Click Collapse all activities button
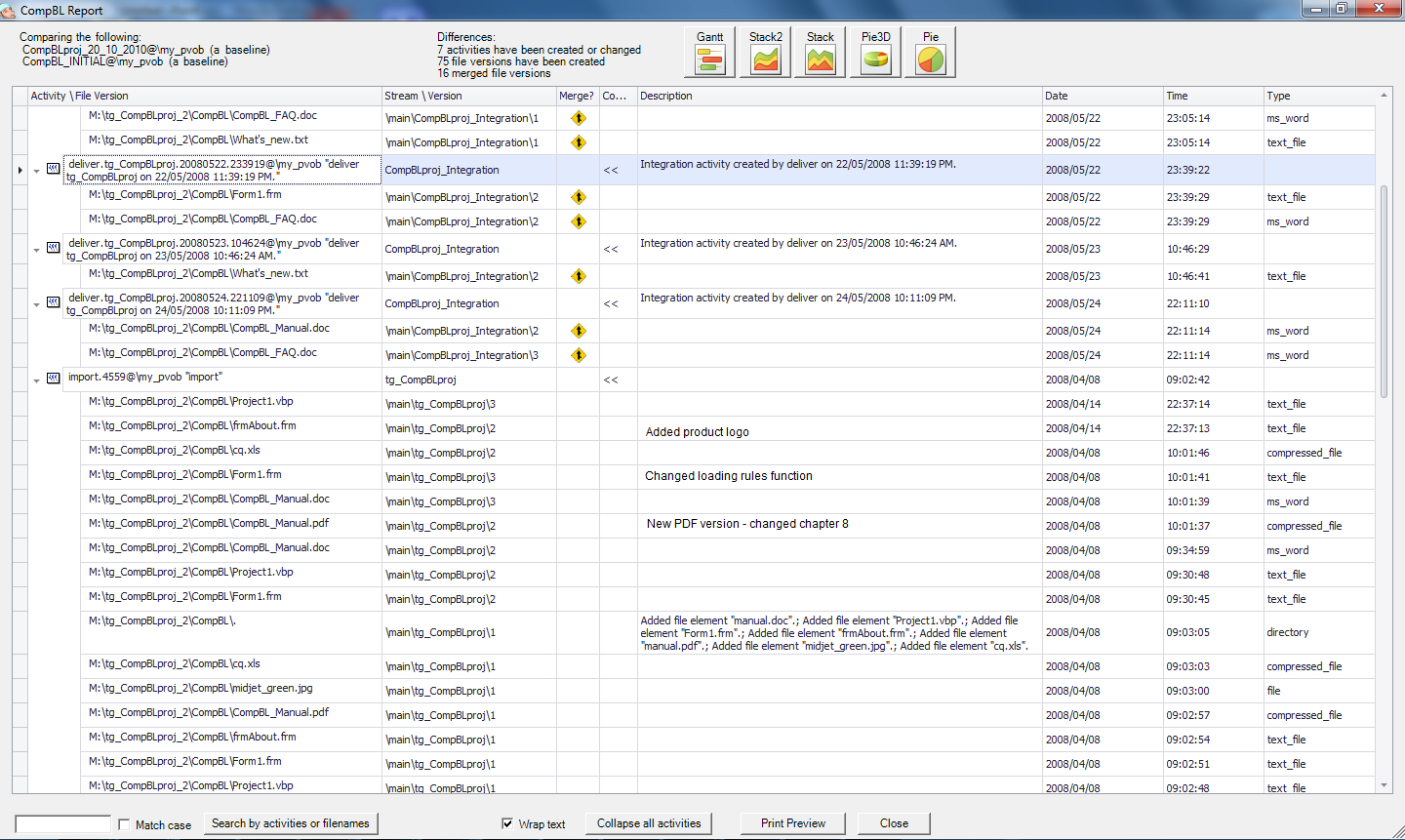This screenshot has height=840, width=1405. (649, 823)
